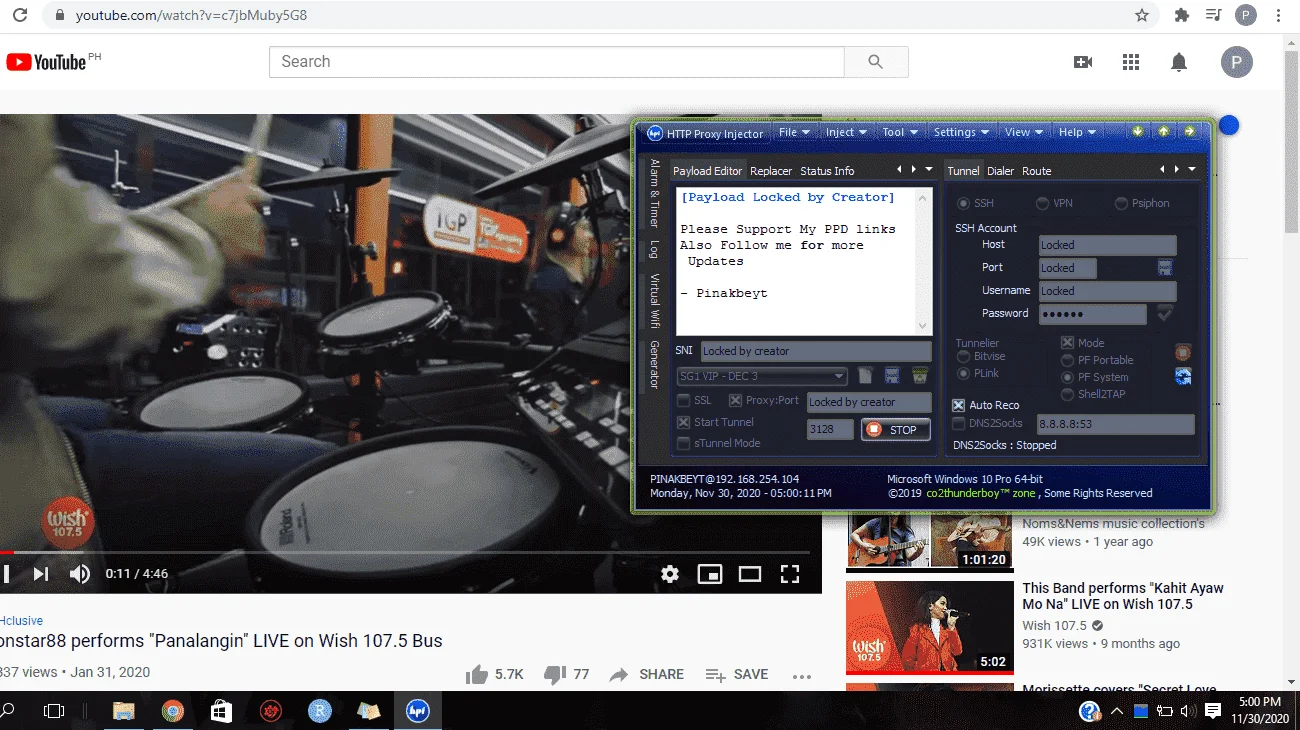Click the round stop icon right of the Mode options
Viewport: 1300px width, 730px height.
[1183, 352]
